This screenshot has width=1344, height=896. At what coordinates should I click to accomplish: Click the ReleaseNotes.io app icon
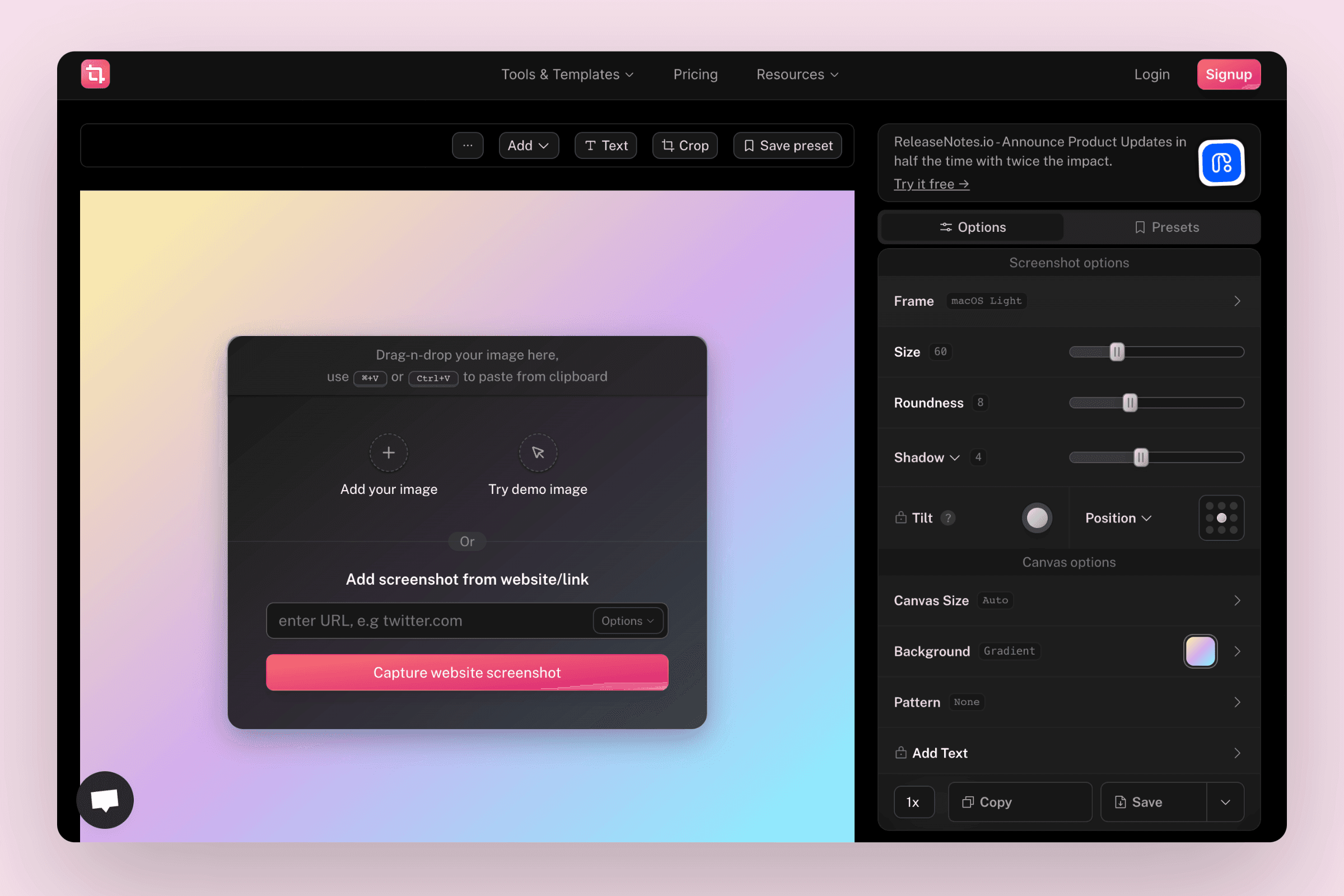pos(1221,163)
